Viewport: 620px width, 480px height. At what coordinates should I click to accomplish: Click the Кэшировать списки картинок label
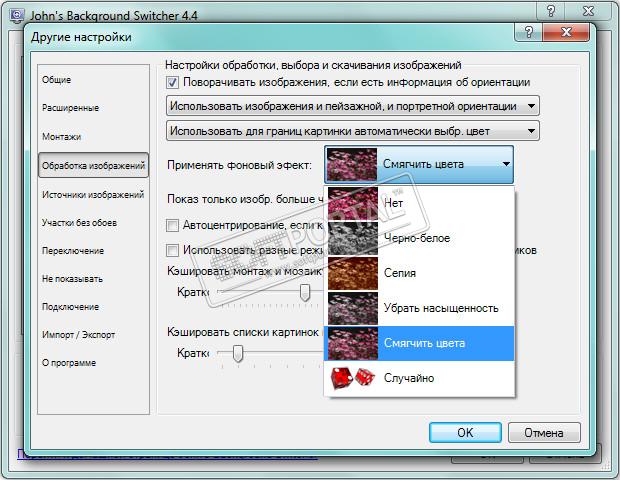point(242,332)
